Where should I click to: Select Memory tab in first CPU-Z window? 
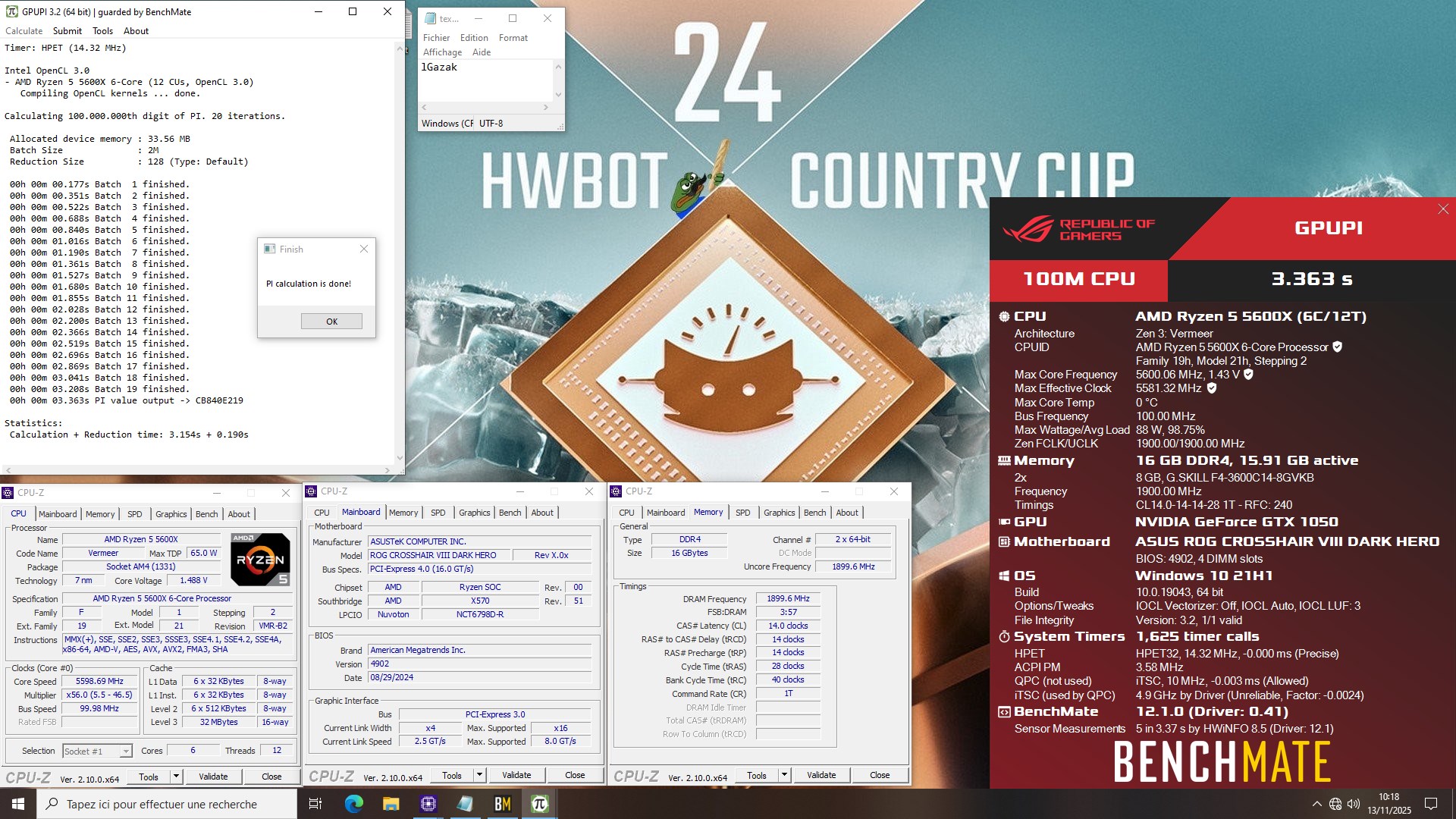click(100, 514)
